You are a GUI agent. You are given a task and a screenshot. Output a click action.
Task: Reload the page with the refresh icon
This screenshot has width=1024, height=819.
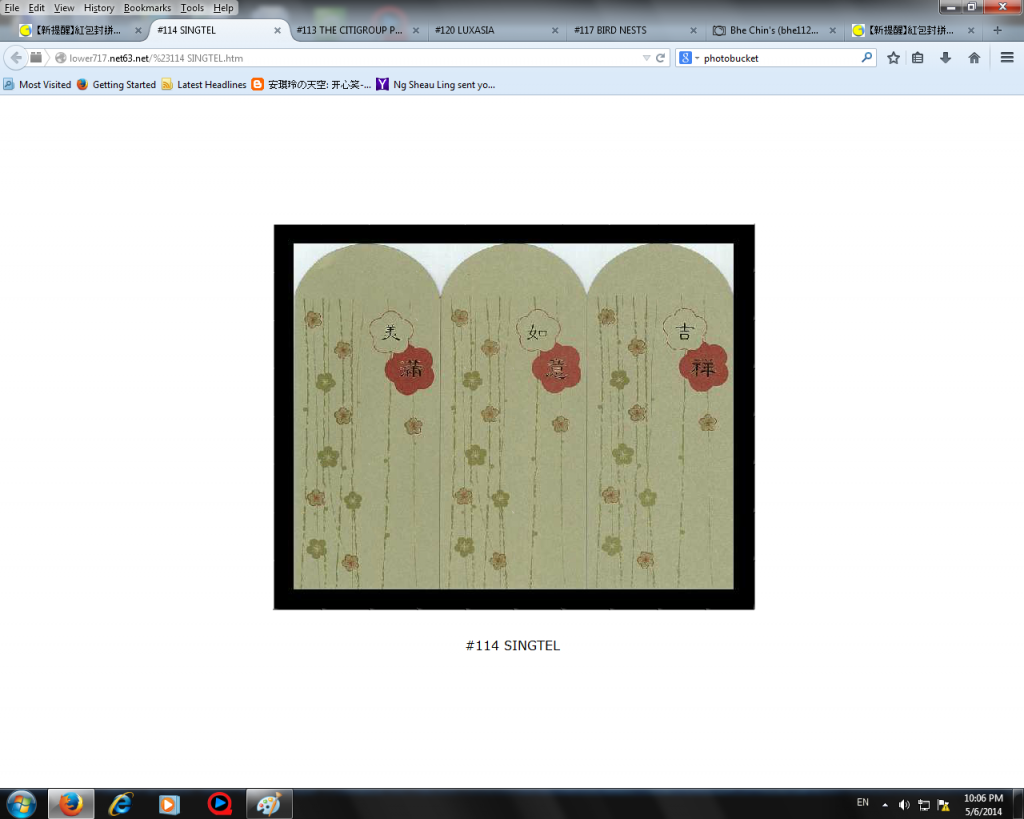point(661,58)
